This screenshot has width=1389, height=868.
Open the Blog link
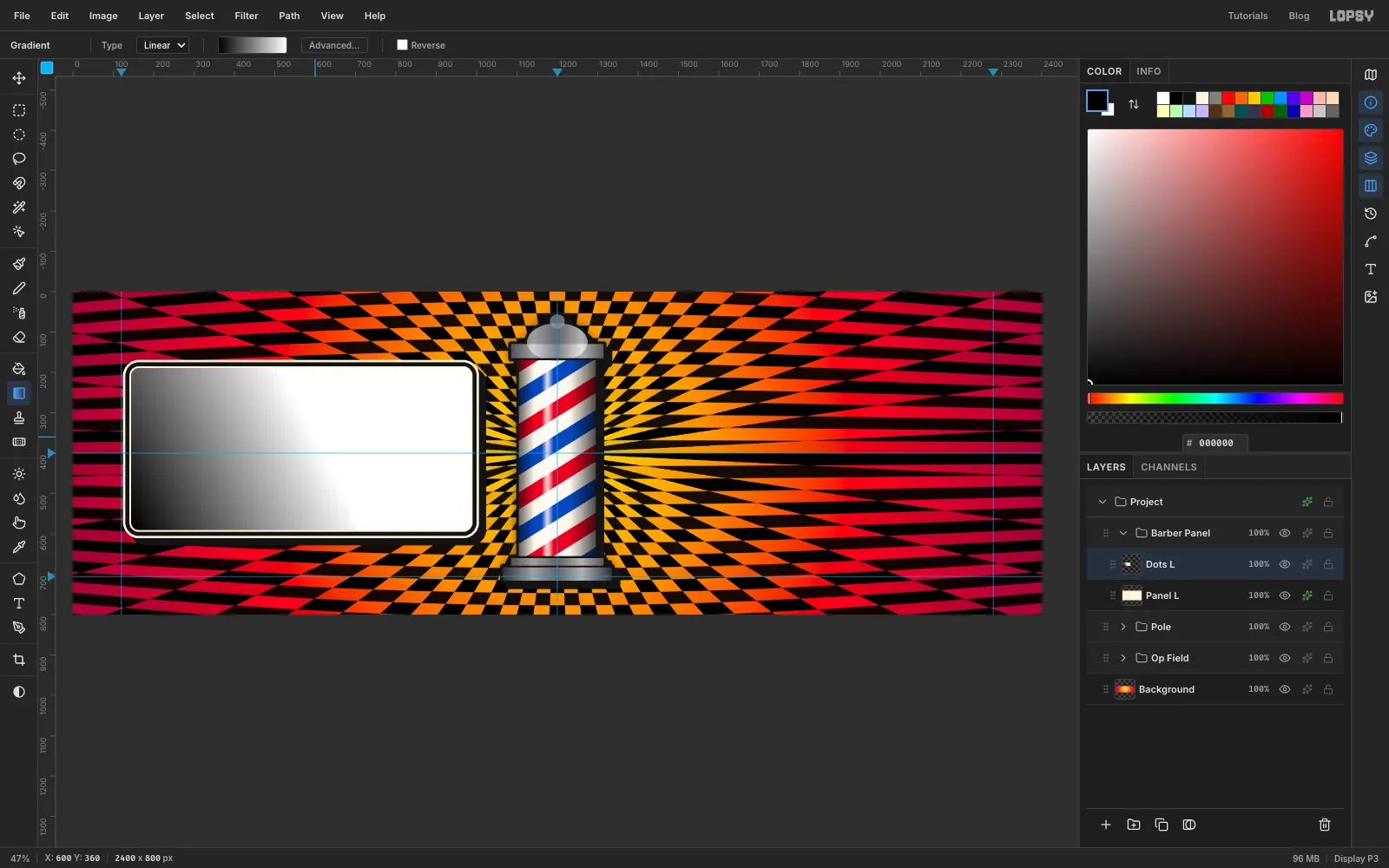1299,16
